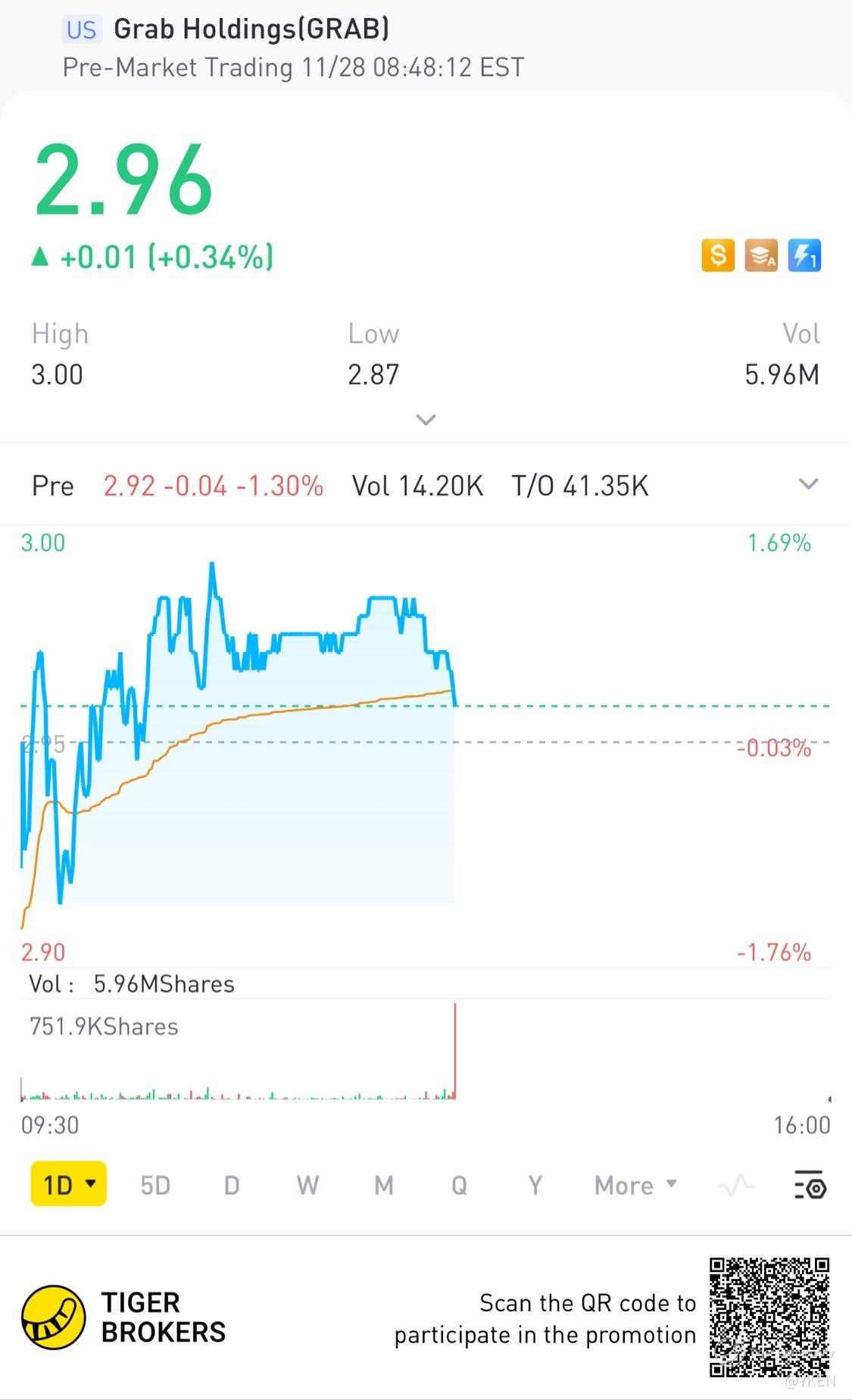Select the M monthly chart tab
The width and height of the screenshot is (852, 1400).
click(x=384, y=1185)
